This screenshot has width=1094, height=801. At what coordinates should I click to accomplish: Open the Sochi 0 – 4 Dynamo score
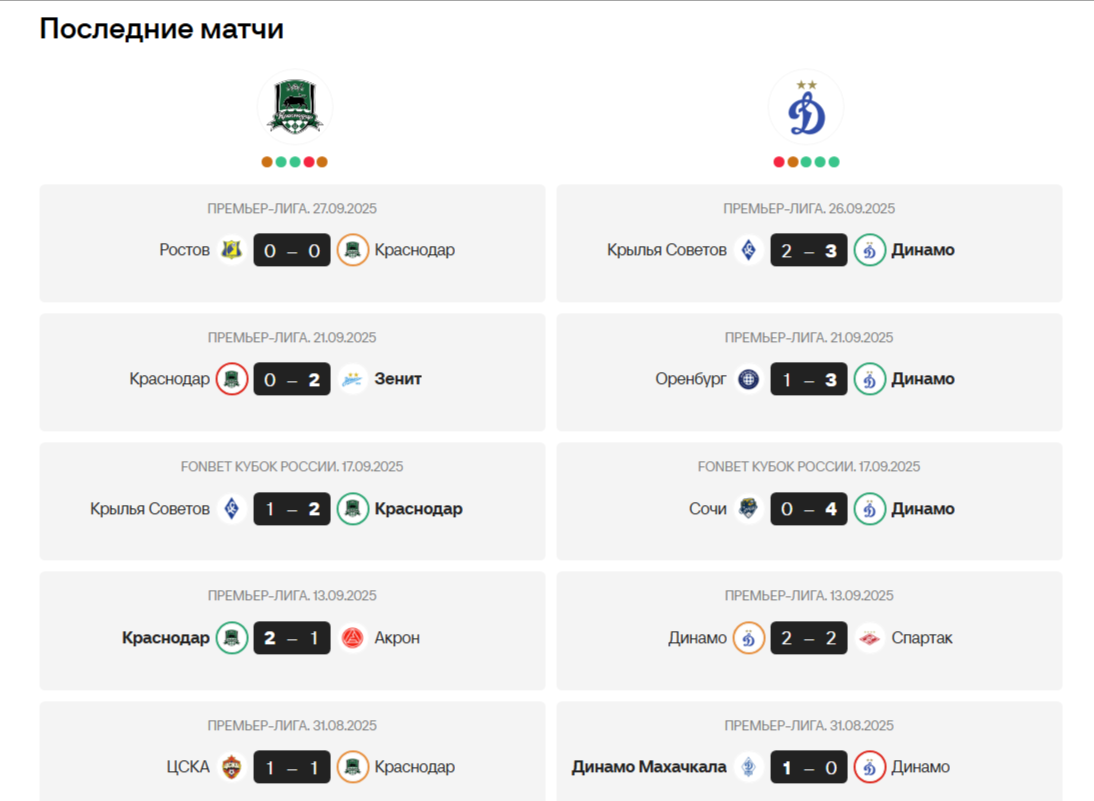click(x=809, y=509)
